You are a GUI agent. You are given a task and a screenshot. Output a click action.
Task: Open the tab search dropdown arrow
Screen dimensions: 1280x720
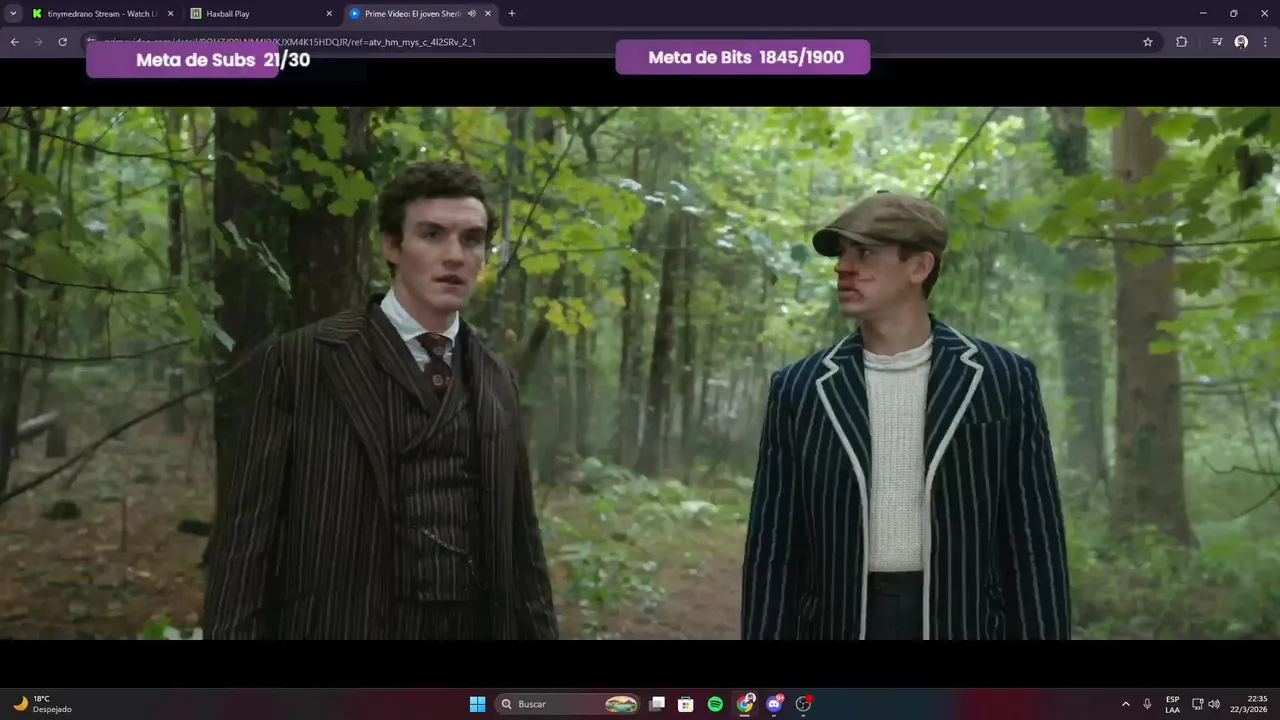[x=13, y=13]
